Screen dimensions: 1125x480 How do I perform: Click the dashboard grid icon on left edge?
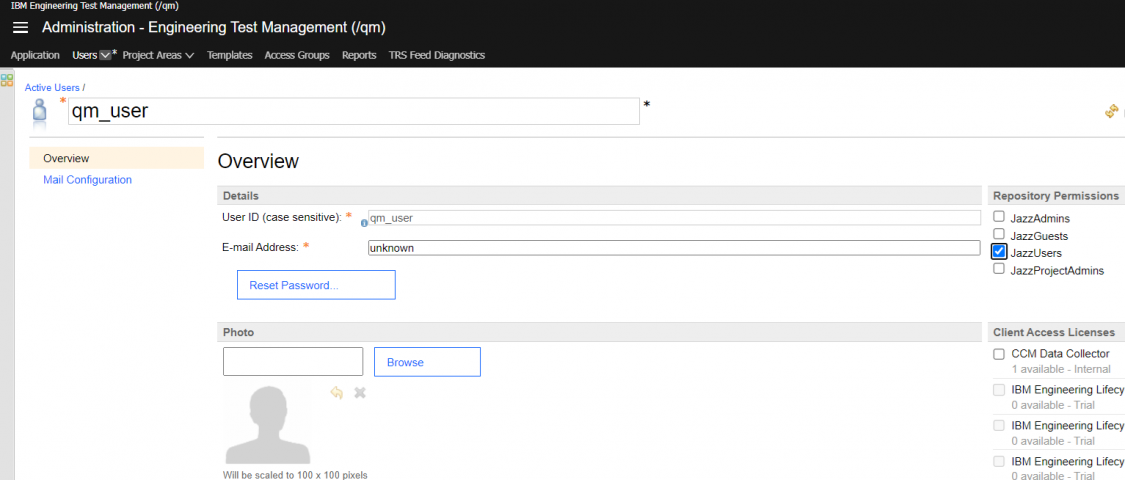click(x=7, y=80)
